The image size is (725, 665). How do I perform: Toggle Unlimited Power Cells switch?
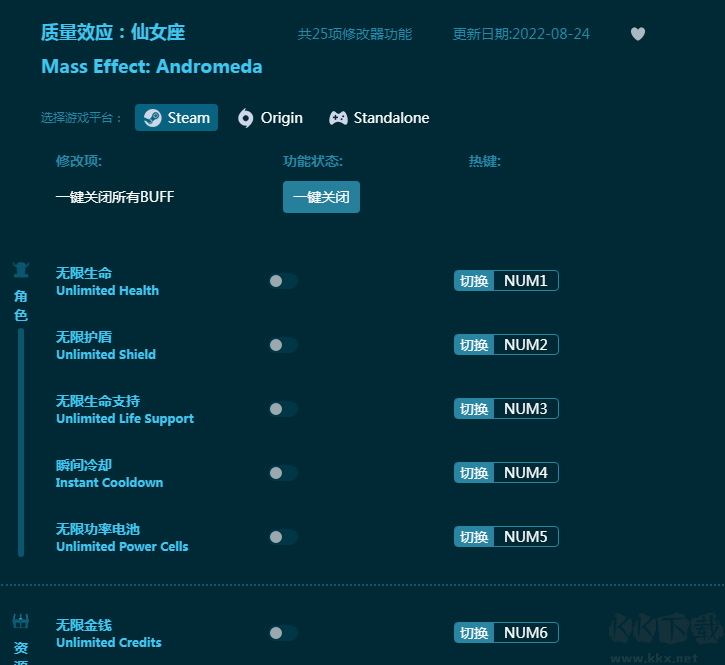(x=283, y=537)
